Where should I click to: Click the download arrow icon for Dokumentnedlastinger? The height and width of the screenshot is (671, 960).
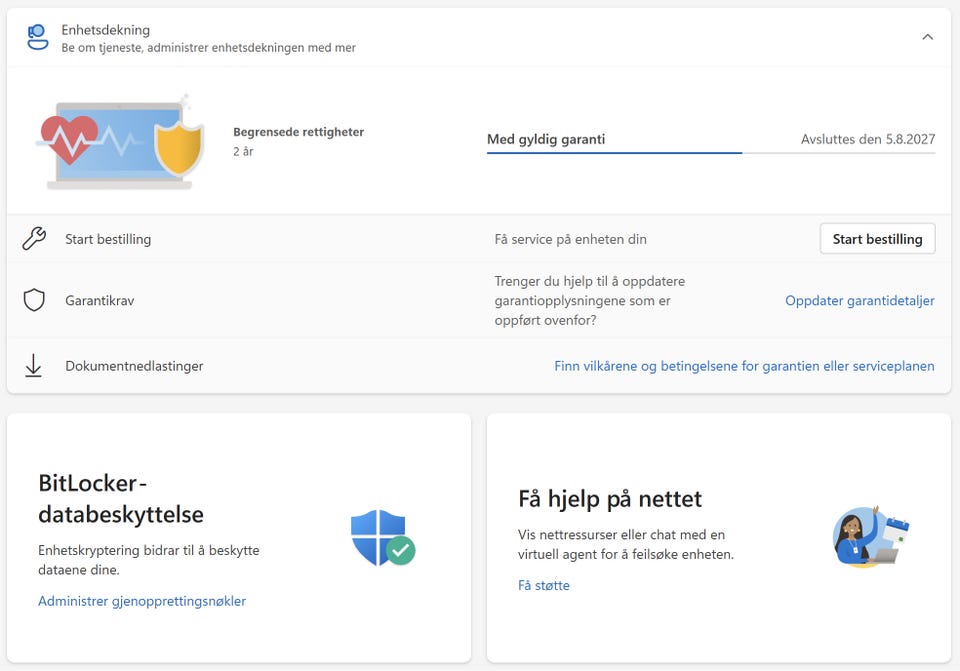(34, 365)
